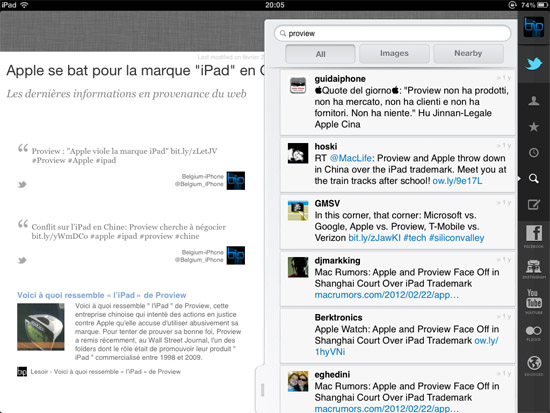Tap djmarkking's avatar in search results
This screenshot has width=550, height=413.
pyautogui.click(x=298, y=267)
